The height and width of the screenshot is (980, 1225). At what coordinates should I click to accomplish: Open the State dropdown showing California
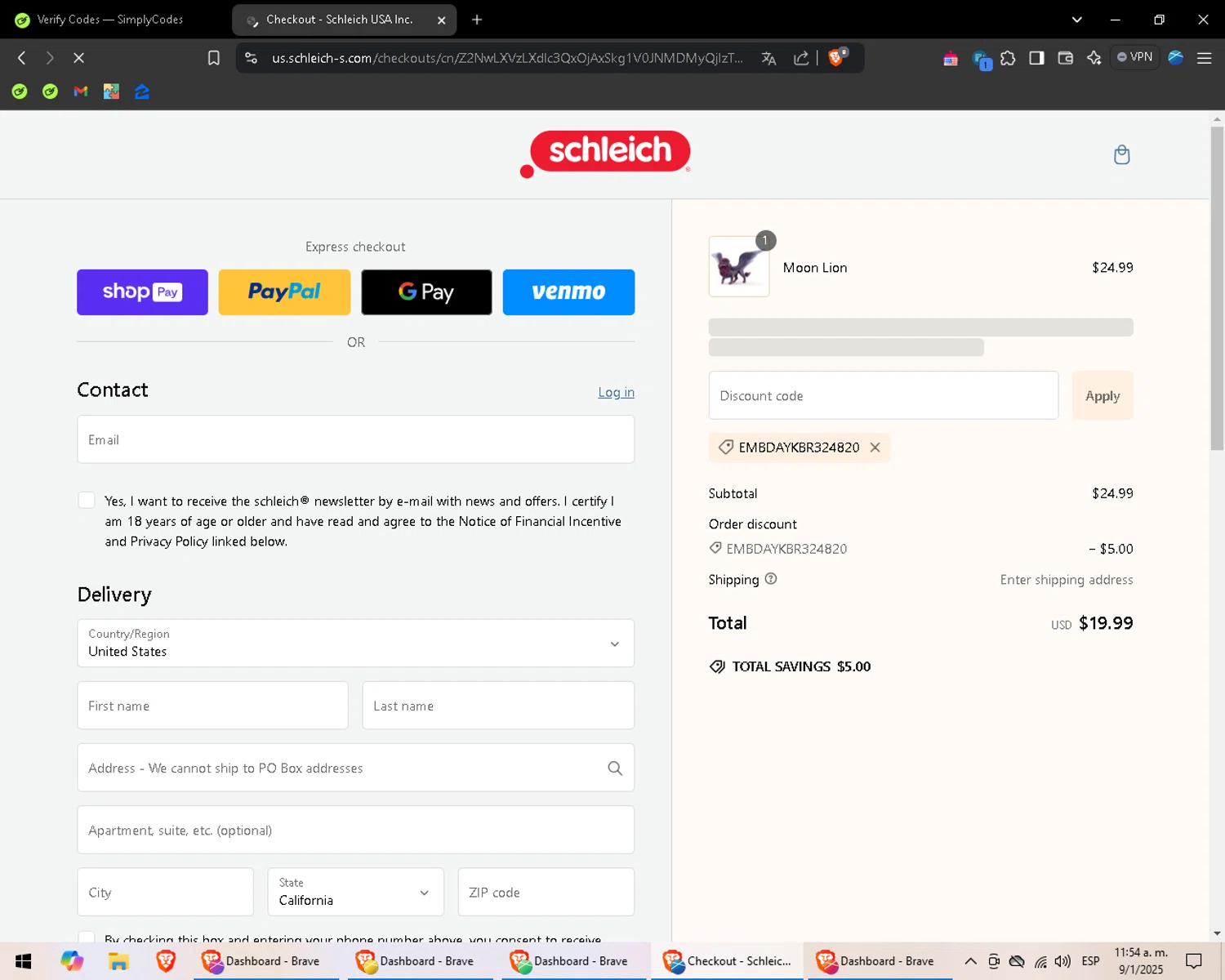pos(356,892)
